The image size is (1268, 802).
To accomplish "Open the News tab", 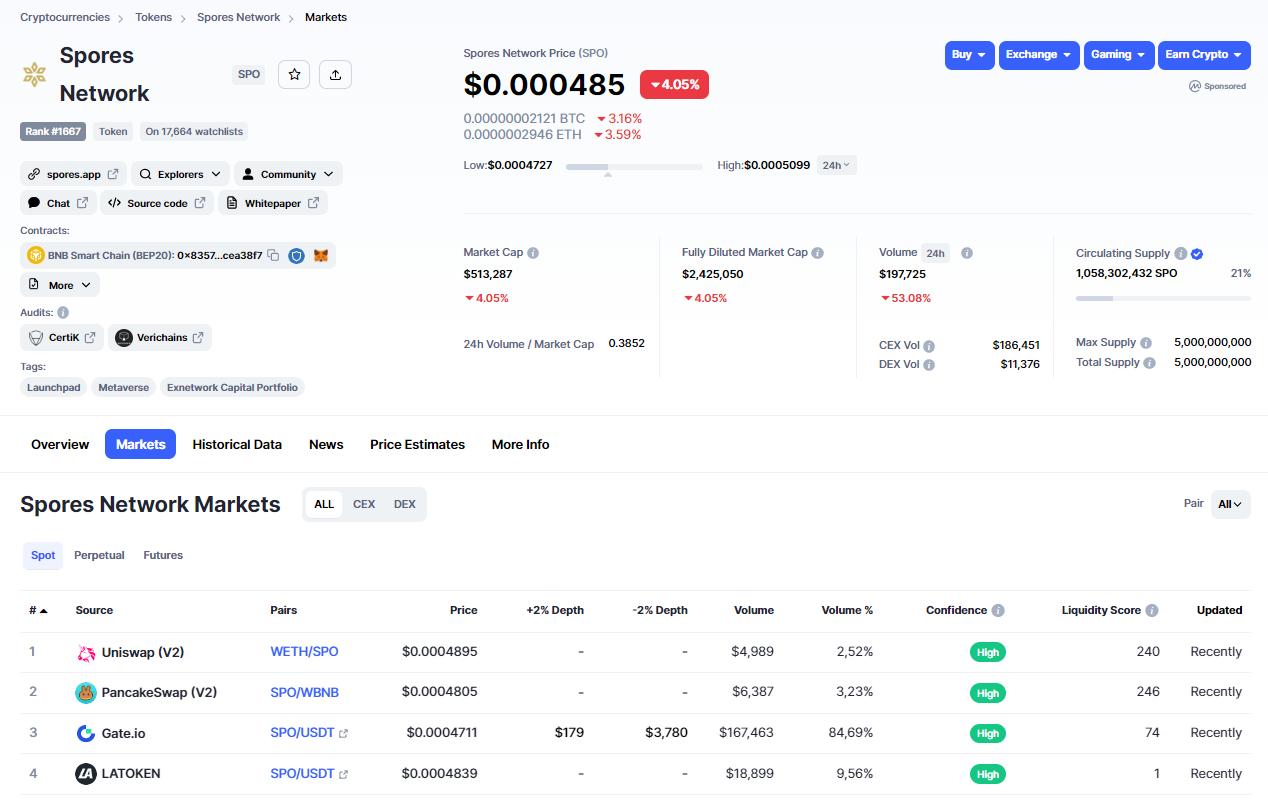I will [326, 445].
